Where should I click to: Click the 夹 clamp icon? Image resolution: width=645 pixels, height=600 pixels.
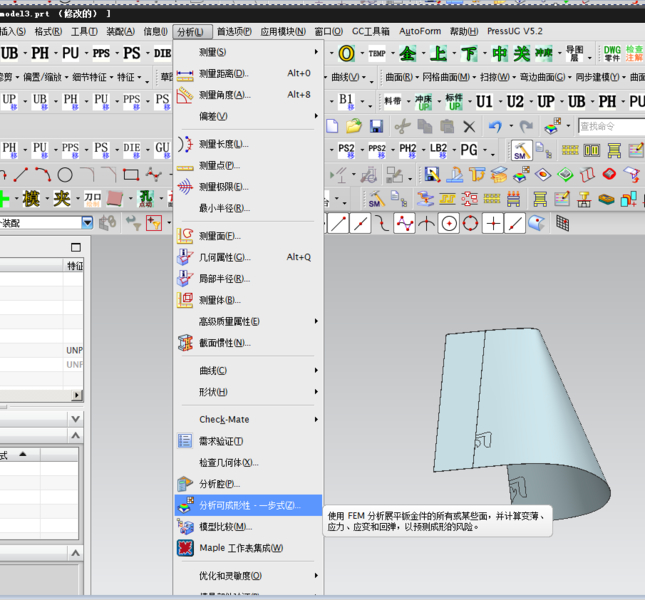pyautogui.click(x=62, y=199)
